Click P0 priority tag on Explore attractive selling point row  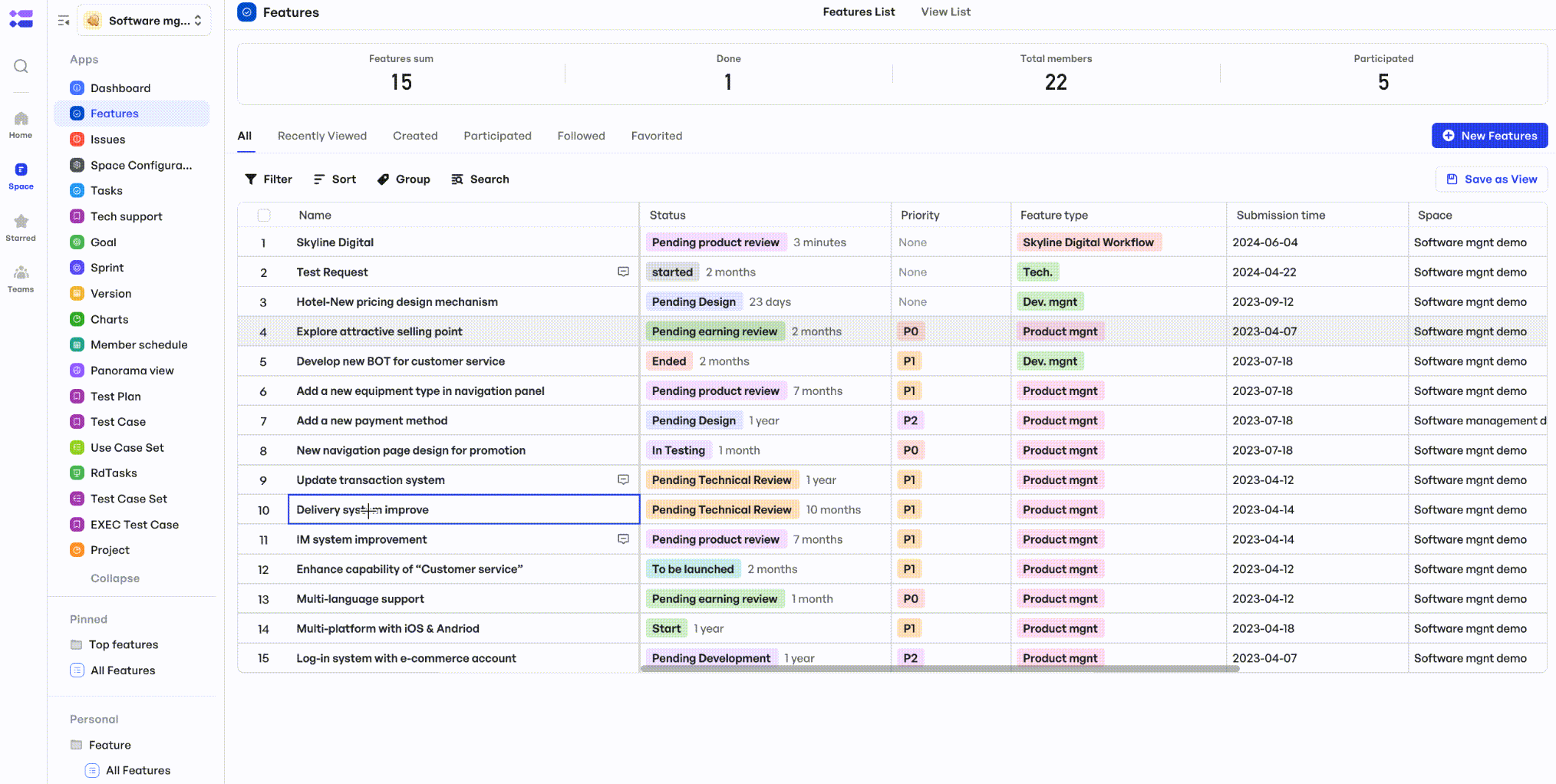point(910,331)
